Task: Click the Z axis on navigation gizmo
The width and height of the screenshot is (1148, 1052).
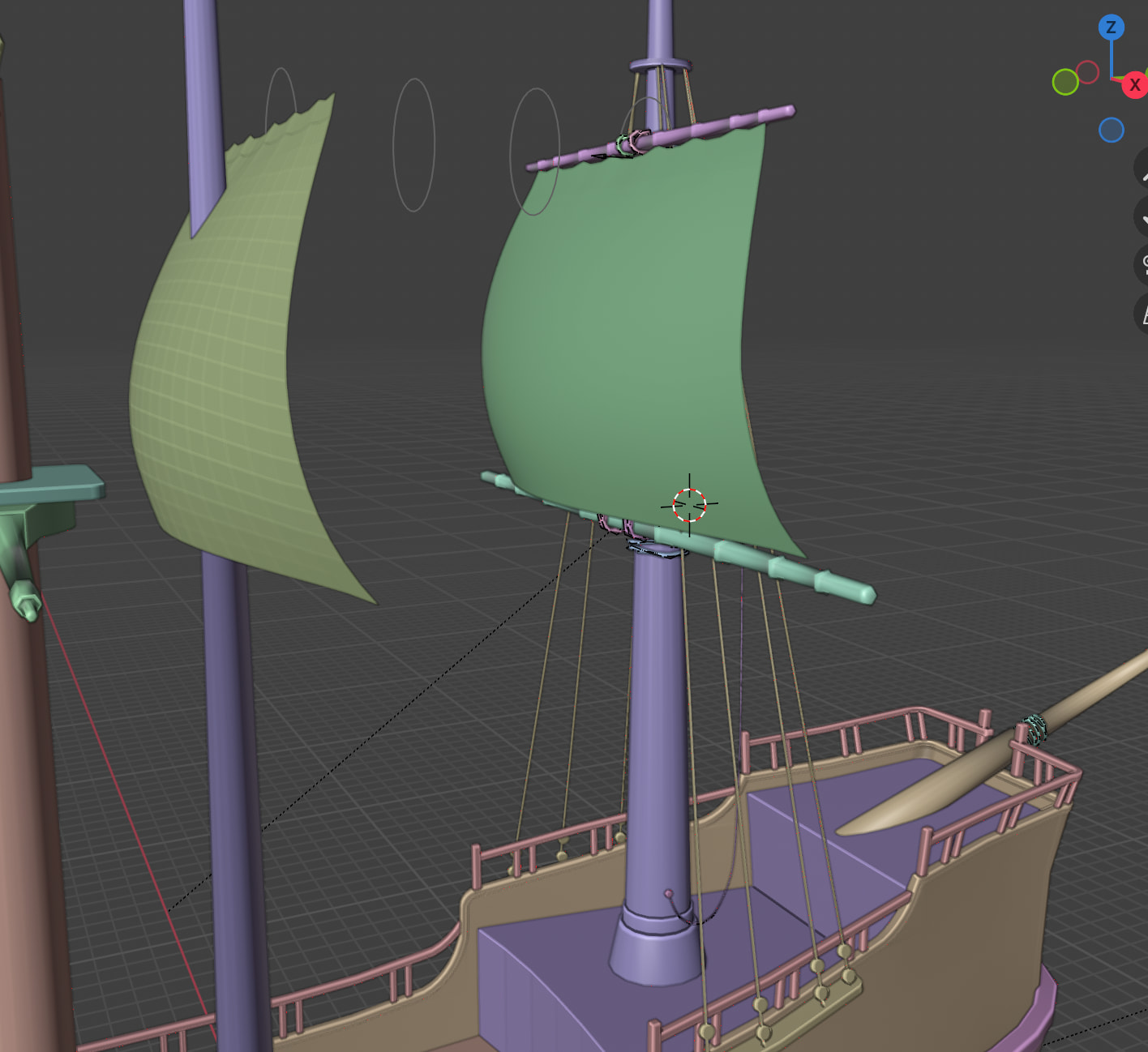Action: click(1111, 28)
